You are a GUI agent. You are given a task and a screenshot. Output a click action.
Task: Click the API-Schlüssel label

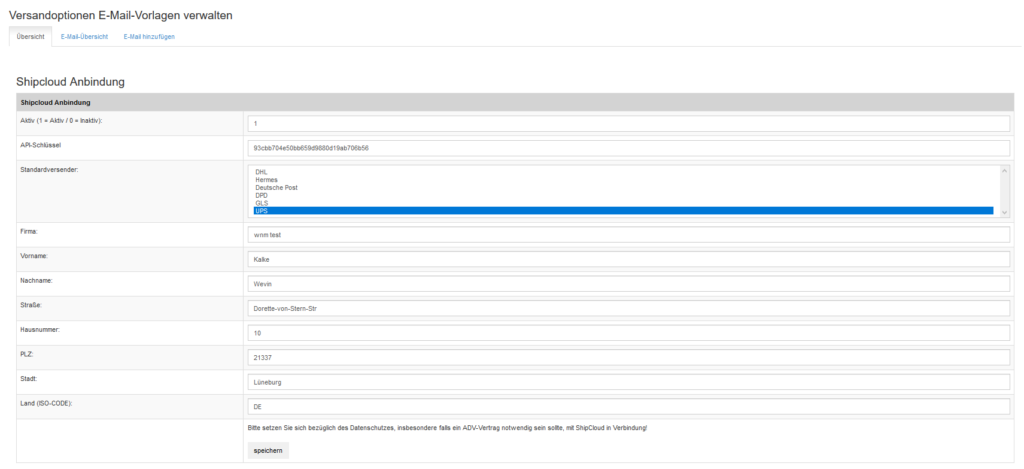coord(40,145)
